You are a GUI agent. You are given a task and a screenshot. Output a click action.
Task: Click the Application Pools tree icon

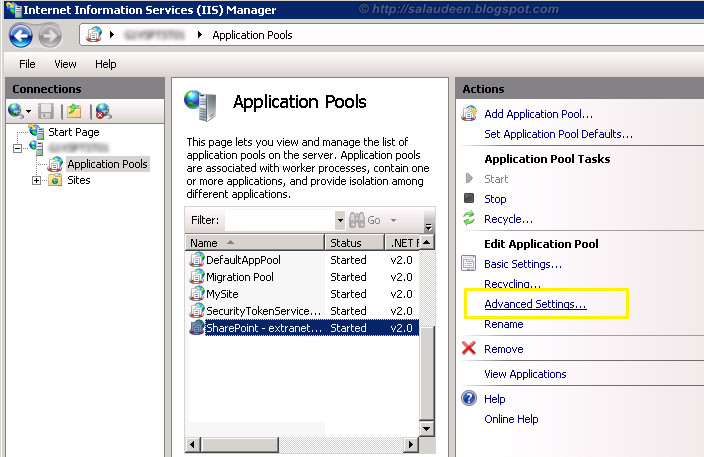point(55,164)
